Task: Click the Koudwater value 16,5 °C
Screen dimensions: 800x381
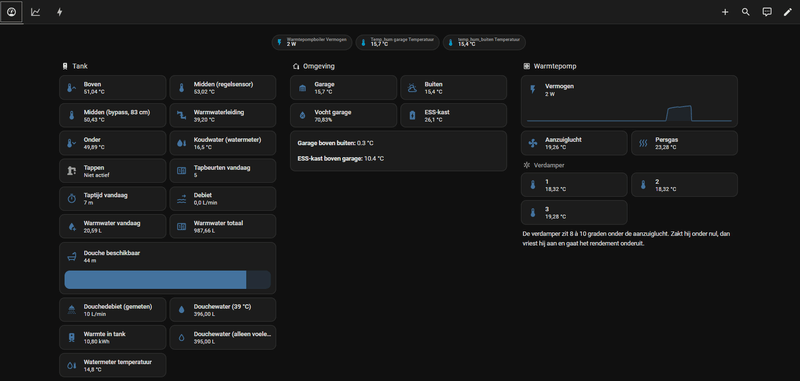Action: tap(203, 147)
